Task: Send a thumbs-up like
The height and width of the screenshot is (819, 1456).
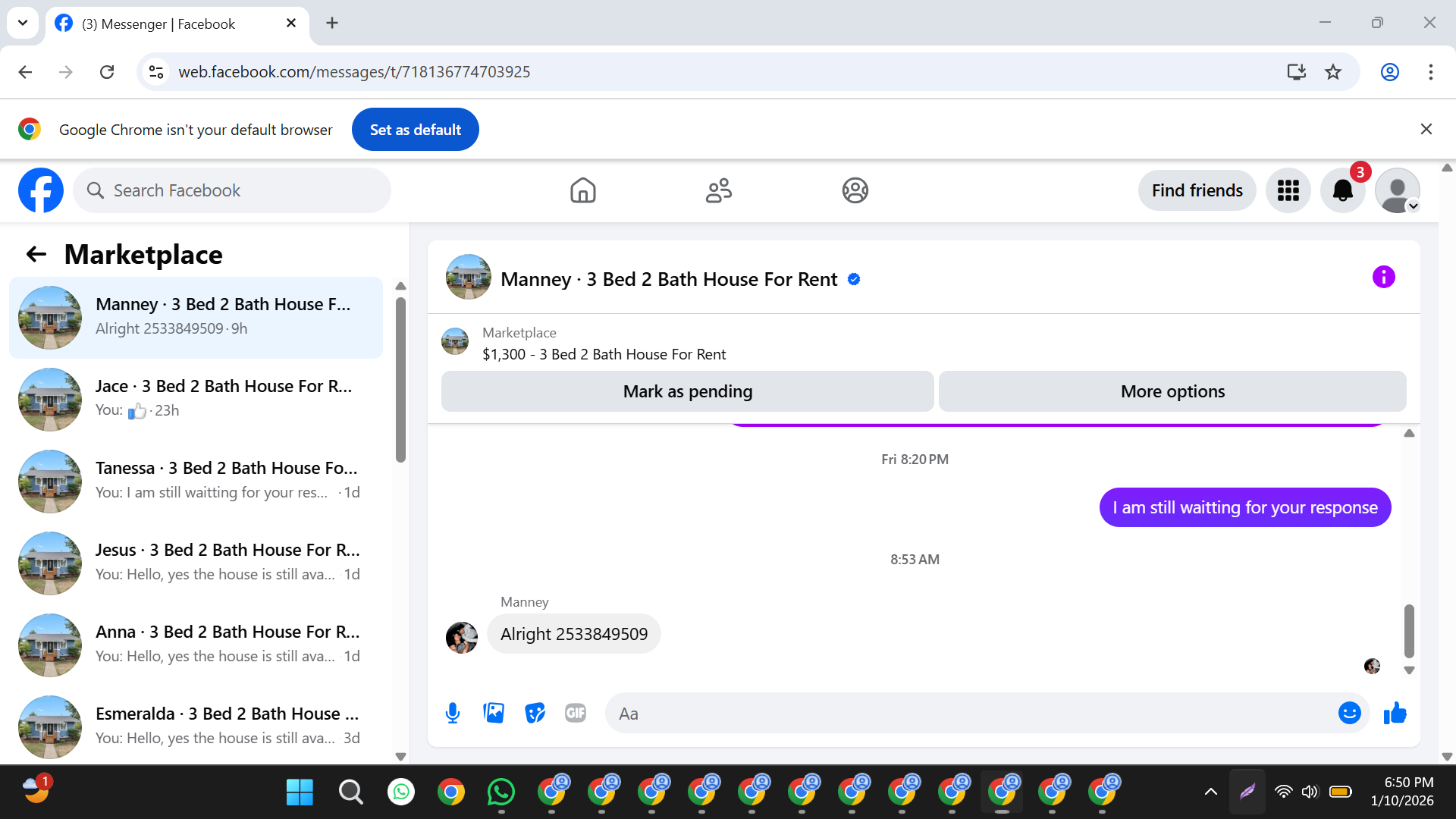Action: 1395,713
